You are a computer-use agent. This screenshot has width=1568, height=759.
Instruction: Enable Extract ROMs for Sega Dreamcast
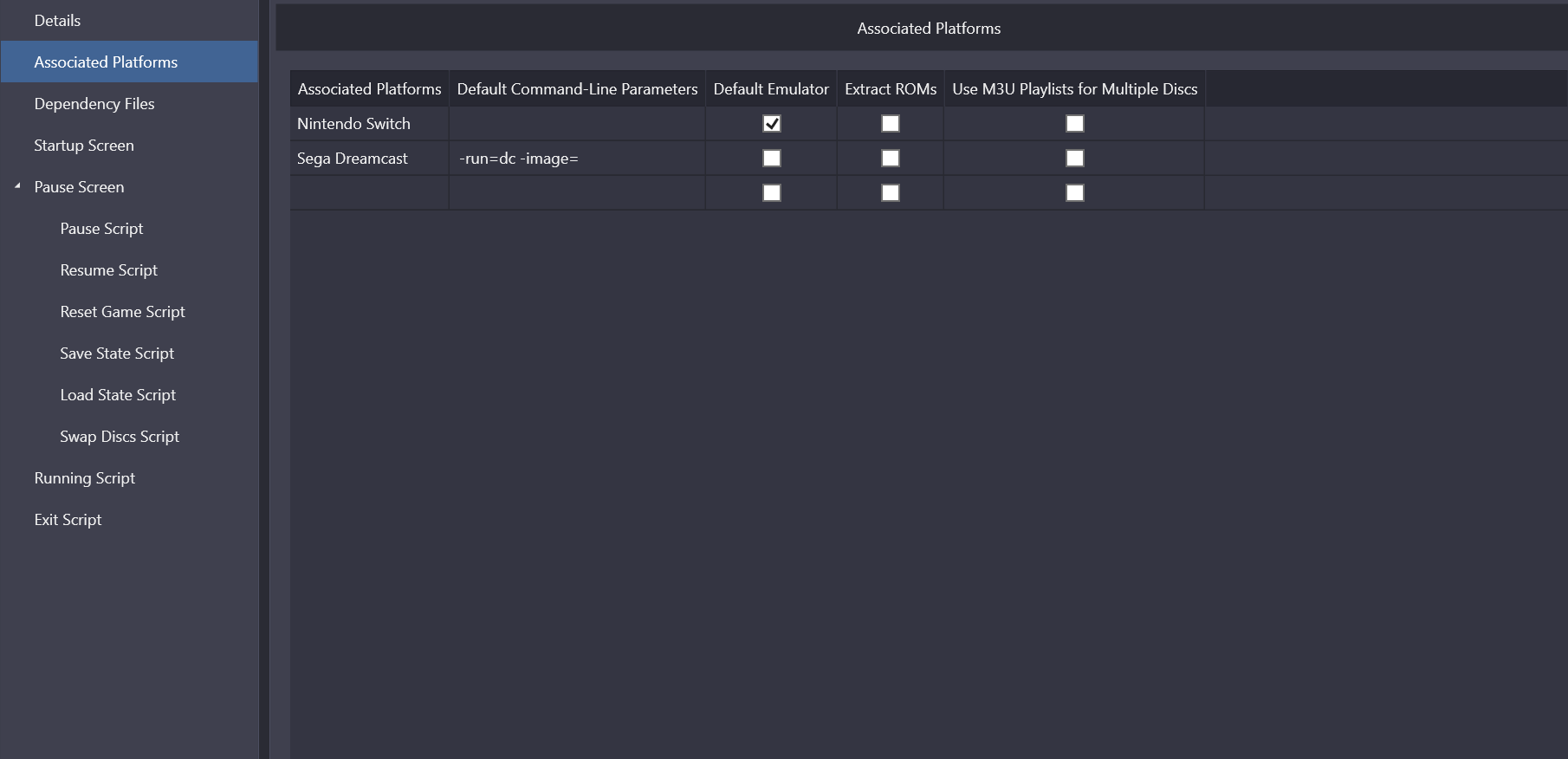pos(891,159)
